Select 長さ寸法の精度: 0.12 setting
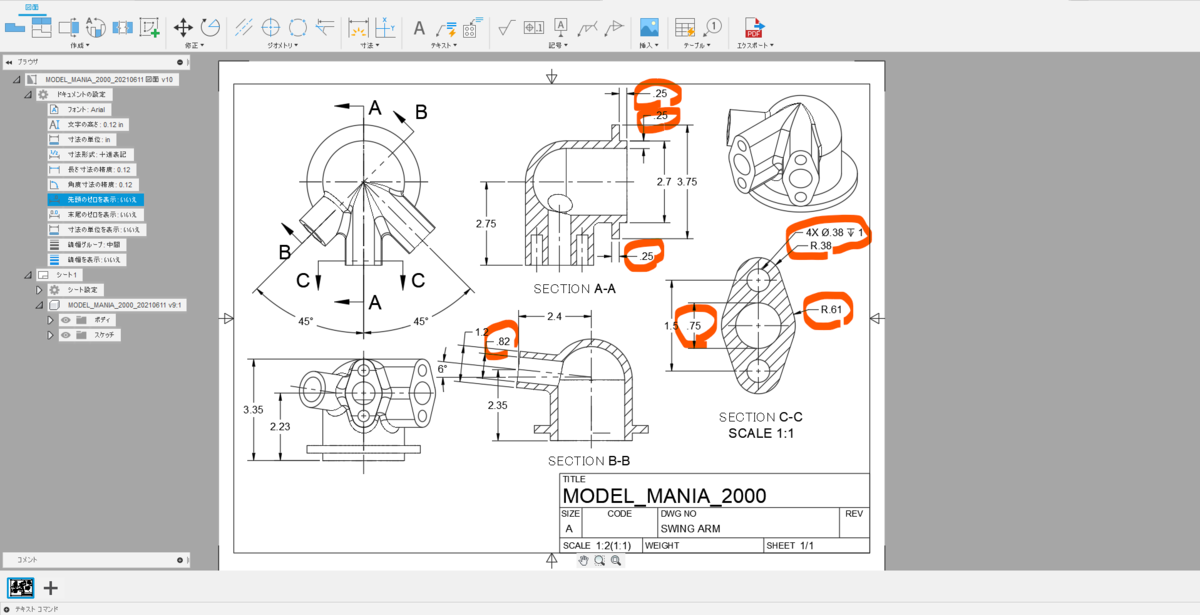This screenshot has height=615, width=1200. [91, 170]
